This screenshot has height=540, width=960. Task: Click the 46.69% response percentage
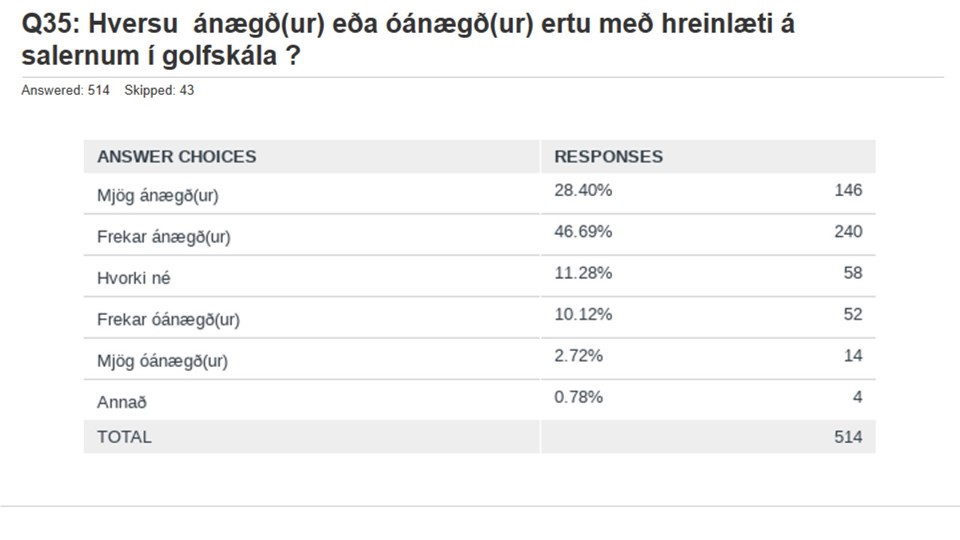click(x=583, y=231)
